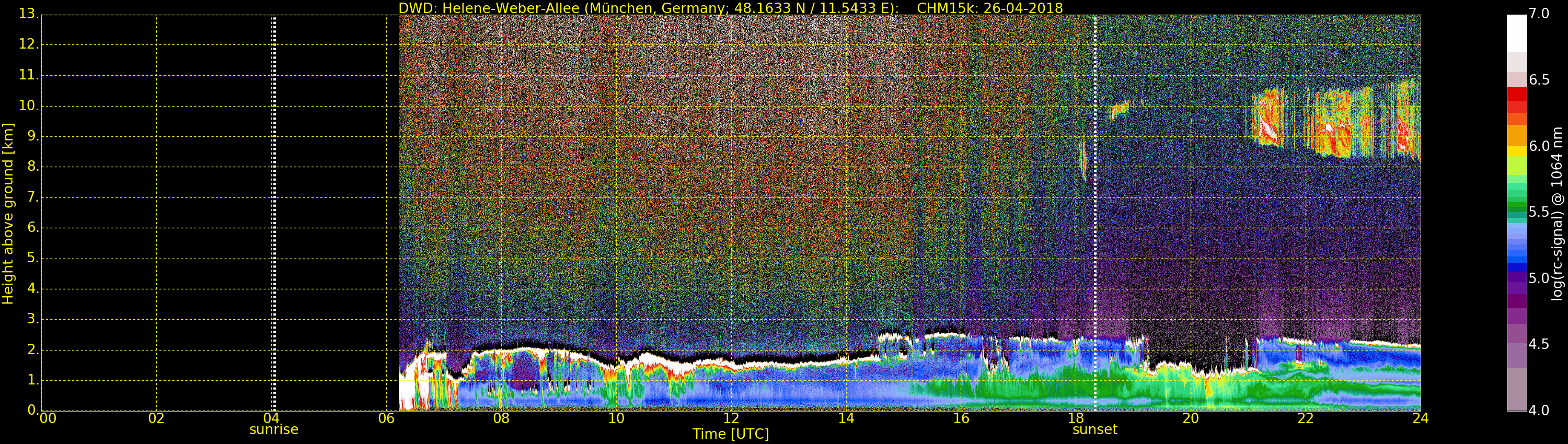The image size is (1568, 444).
Task: Pick the white top section of the colorbar
Action: [1516, 33]
